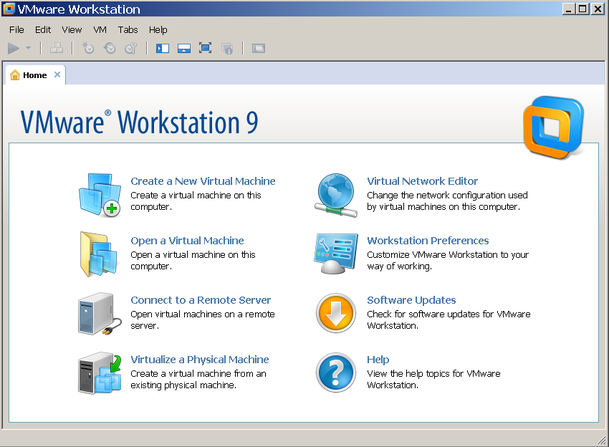Image resolution: width=609 pixels, height=447 pixels.
Task: Click the Help link on the home page
Action: pos(378,360)
